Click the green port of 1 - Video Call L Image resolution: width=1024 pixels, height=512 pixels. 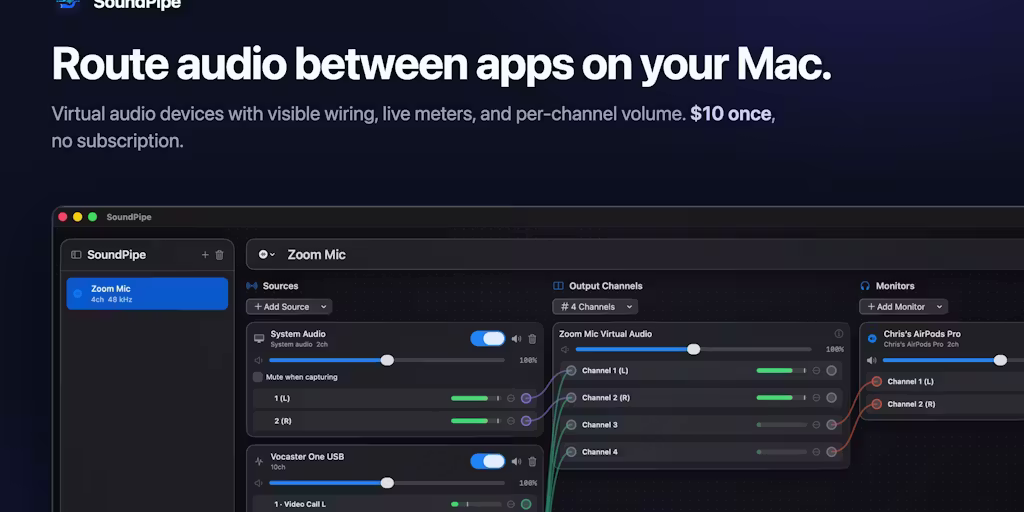point(526,504)
